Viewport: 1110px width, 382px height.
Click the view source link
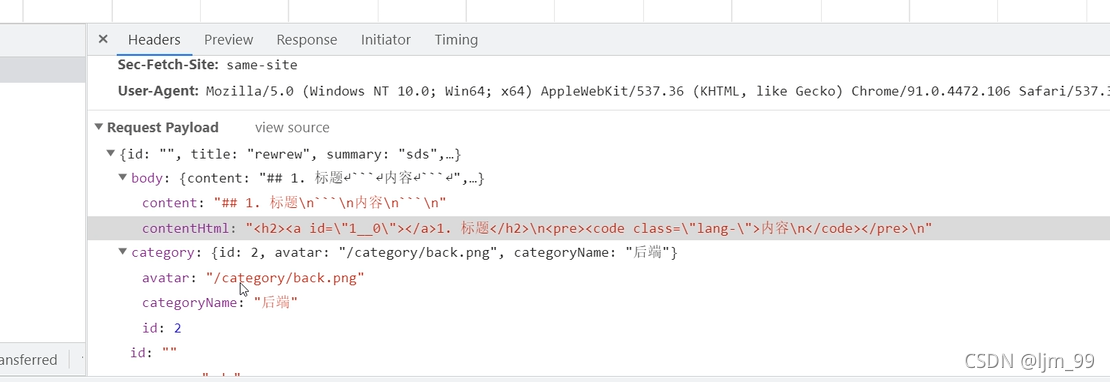(x=292, y=127)
